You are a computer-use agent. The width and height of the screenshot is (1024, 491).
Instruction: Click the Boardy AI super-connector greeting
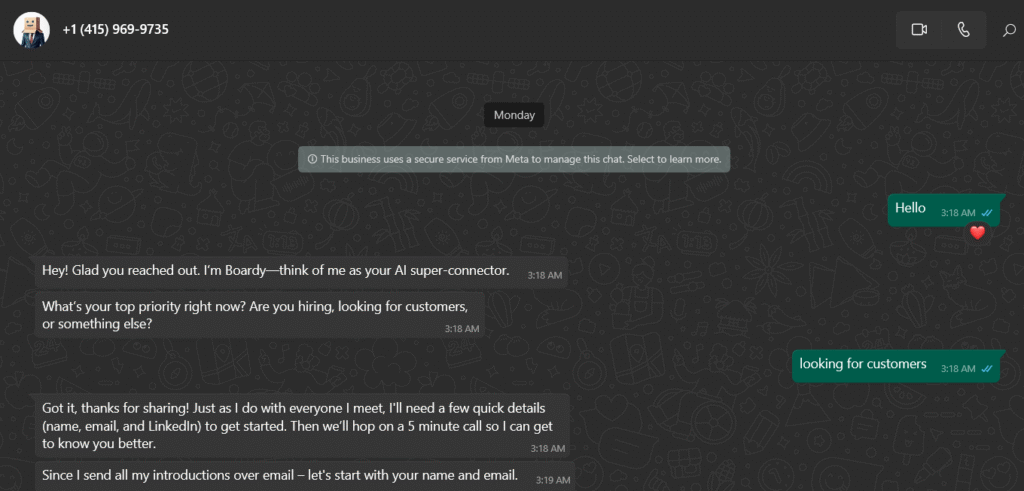(275, 271)
